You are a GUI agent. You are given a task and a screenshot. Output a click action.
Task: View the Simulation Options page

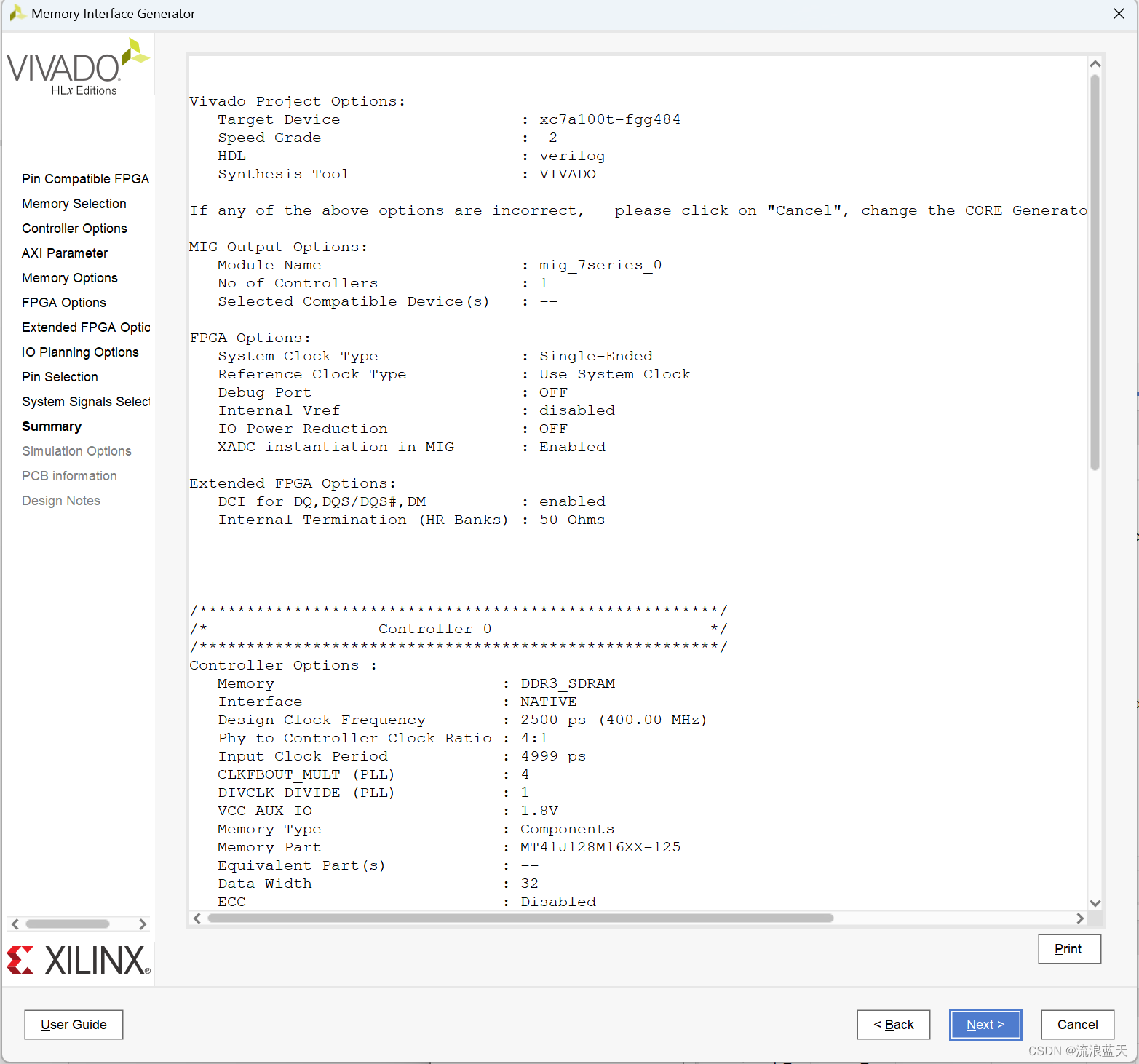point(76,450)
